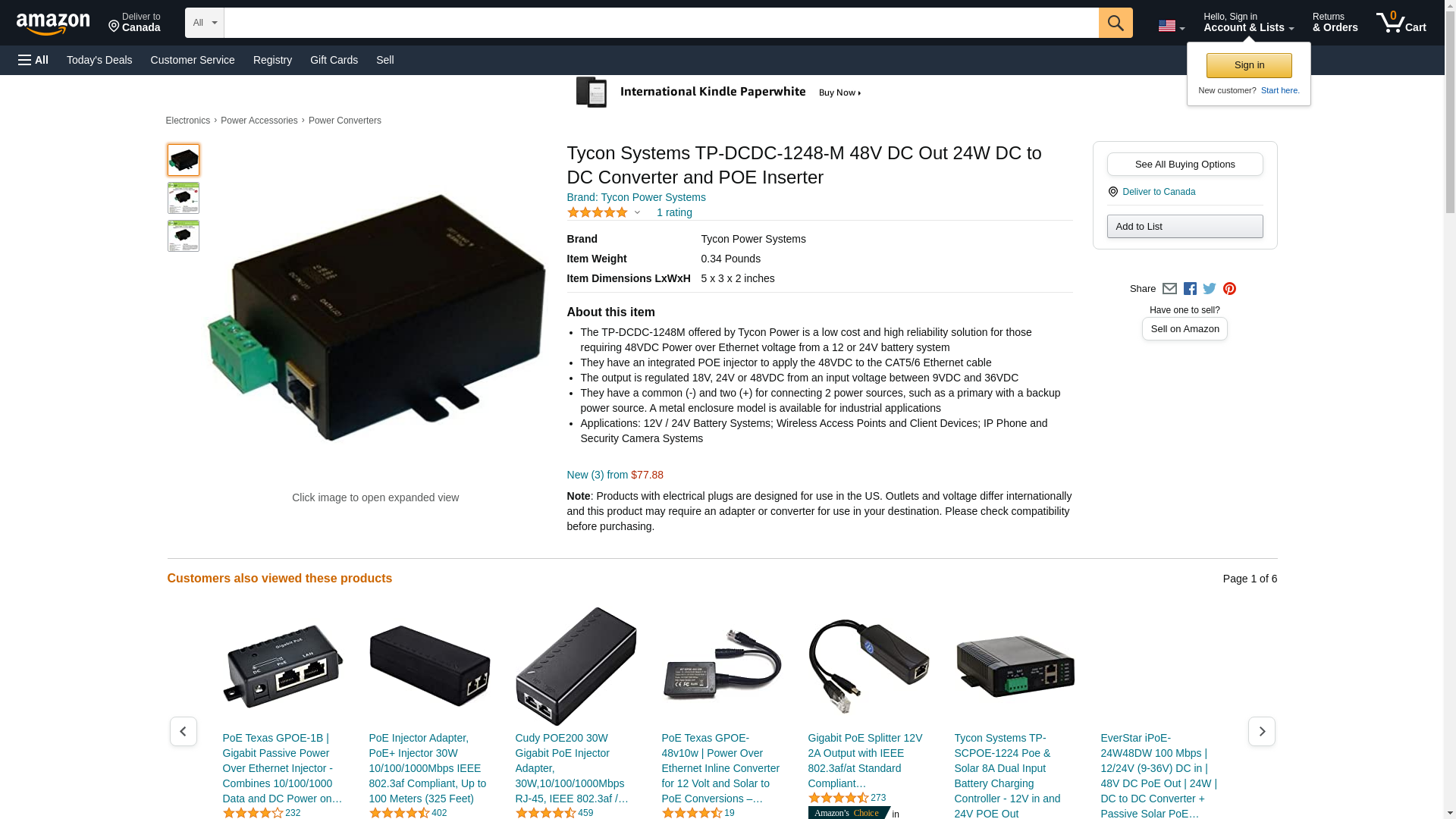Go back with carousel previous arrow
This screenshot has width=1456, height=819.
coord(183,731)
